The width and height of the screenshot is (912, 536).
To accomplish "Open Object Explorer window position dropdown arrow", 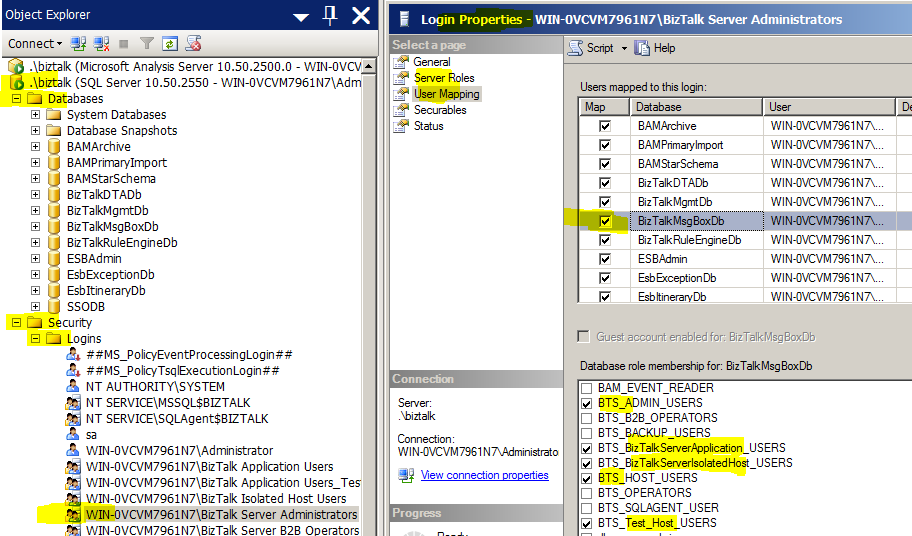I will tap(301, 17).
